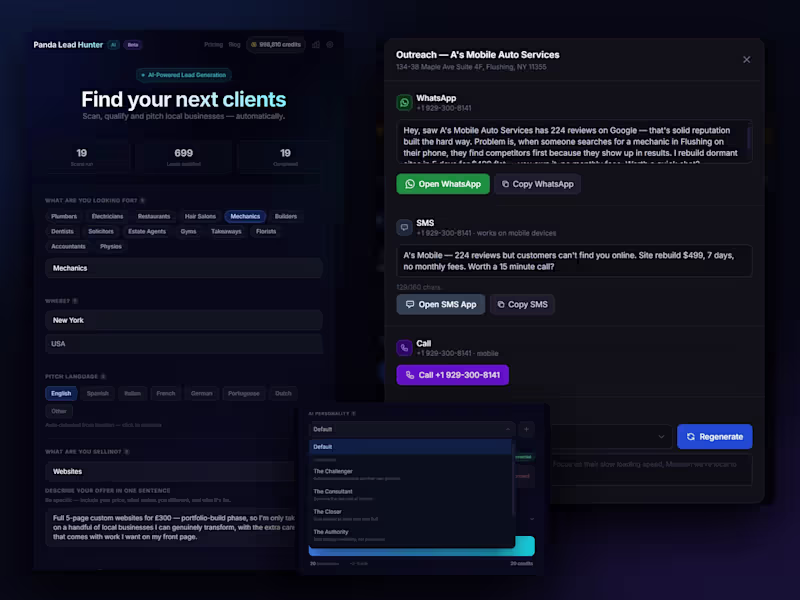Select 'The Challenger' personality option
Screen dimensions: 800x600
(x=411, y=474)
